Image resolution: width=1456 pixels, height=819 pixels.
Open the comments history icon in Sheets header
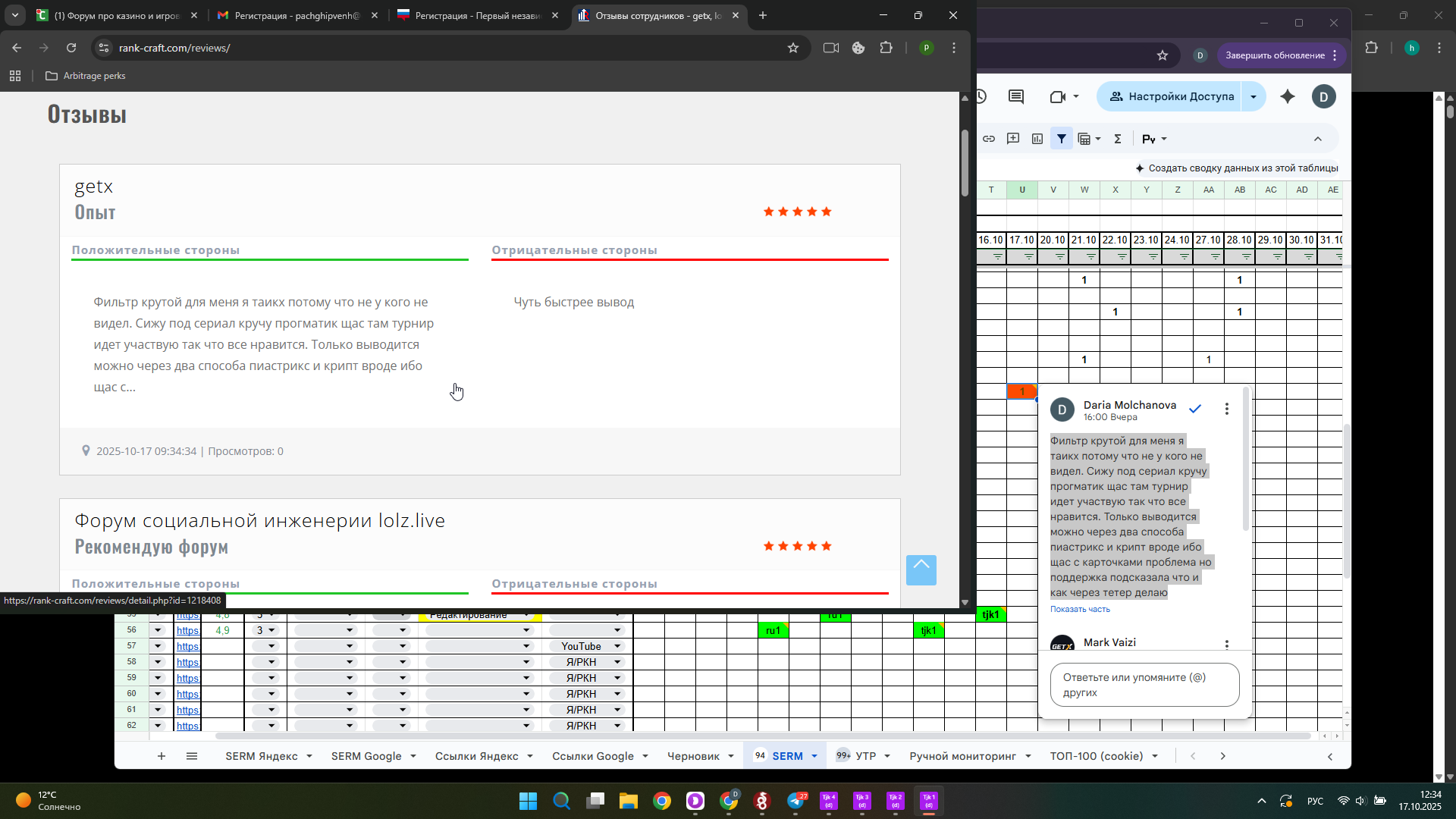point(1016,96)
